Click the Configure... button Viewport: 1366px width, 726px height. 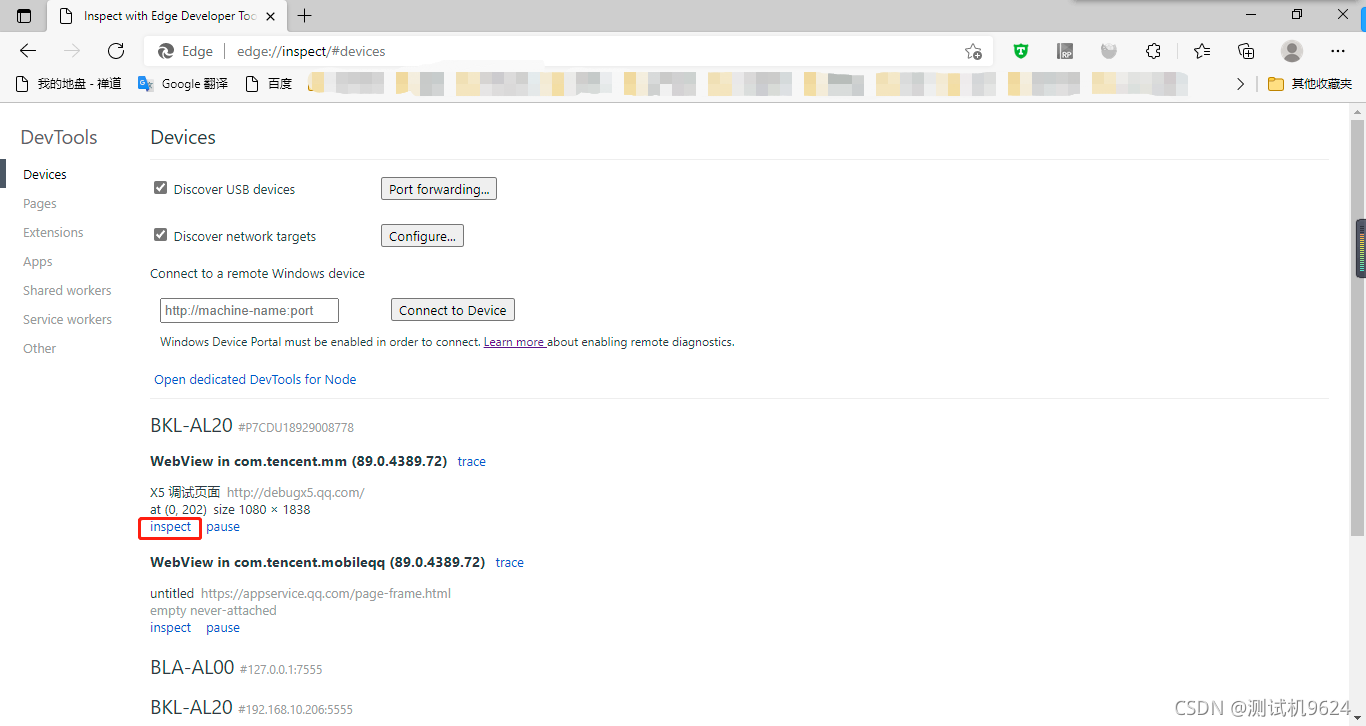point(422,236)
